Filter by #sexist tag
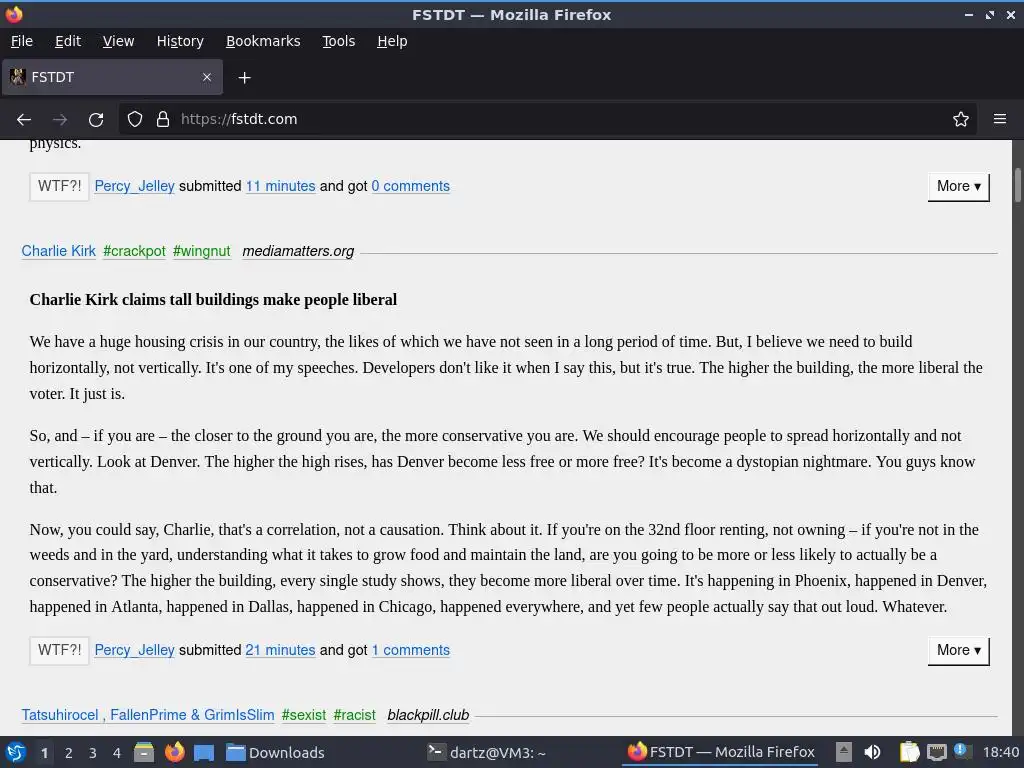This screenshot has height=768, width=1024. (x=304, y=715)
